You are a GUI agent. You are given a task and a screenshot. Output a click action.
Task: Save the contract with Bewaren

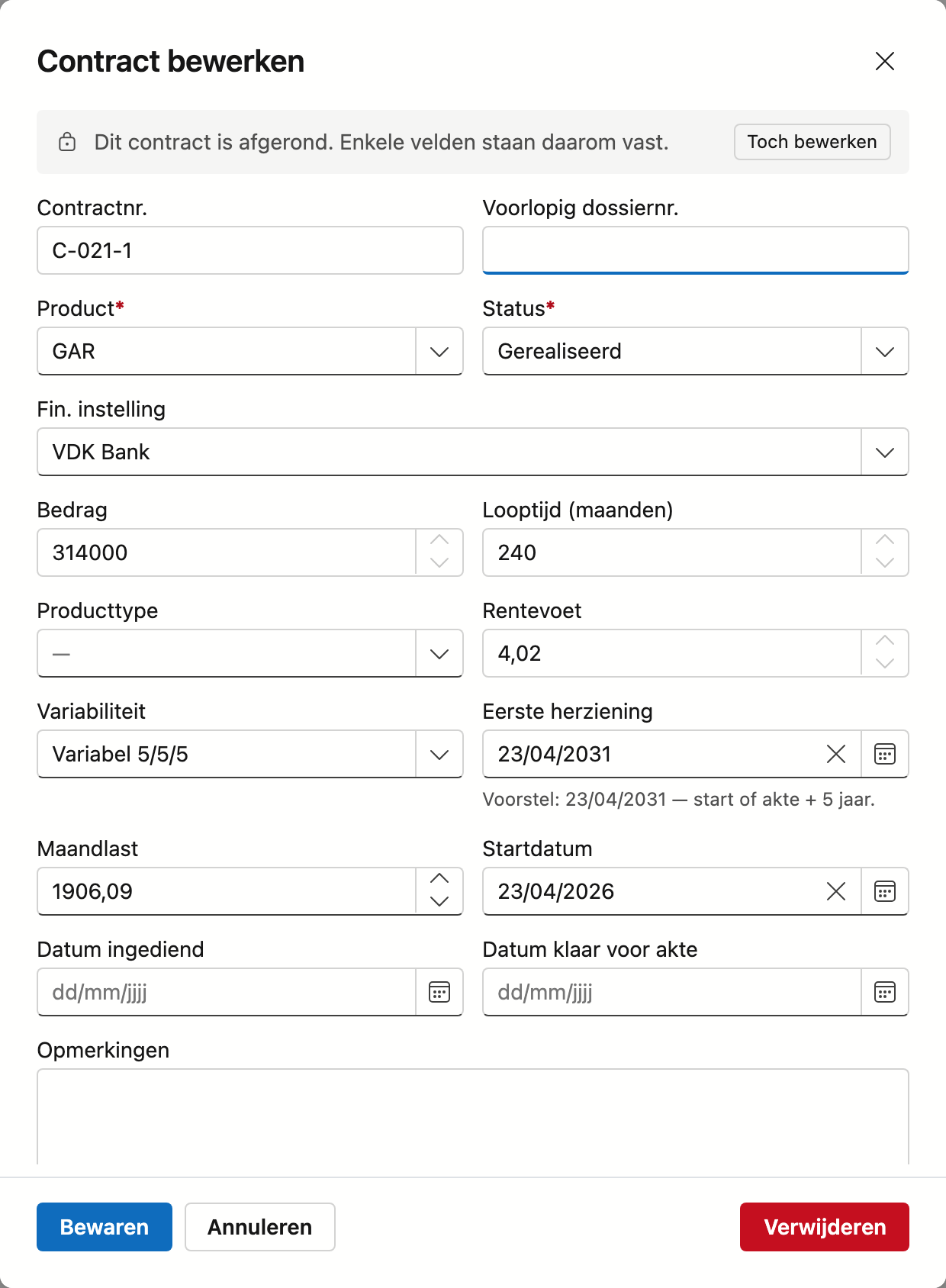tap(105, 1227)
